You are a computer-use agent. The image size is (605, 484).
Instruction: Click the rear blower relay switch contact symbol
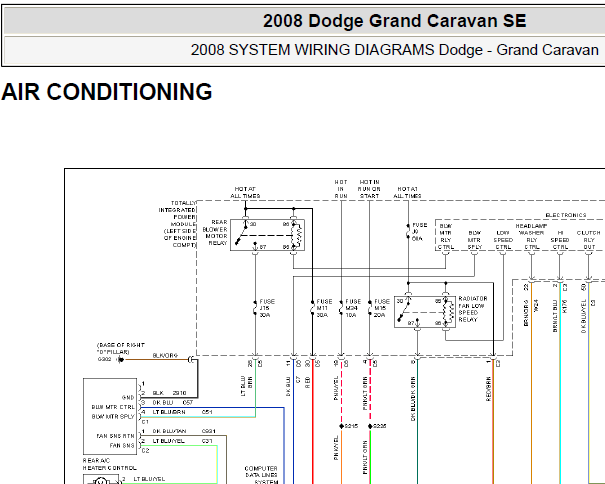[242, 234]
